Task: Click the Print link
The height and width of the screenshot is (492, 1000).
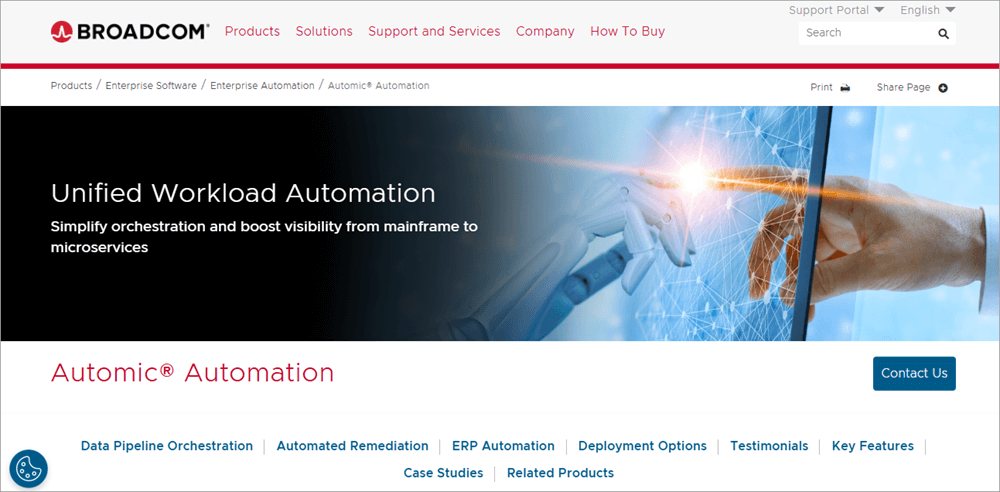Action: (821, 87)
